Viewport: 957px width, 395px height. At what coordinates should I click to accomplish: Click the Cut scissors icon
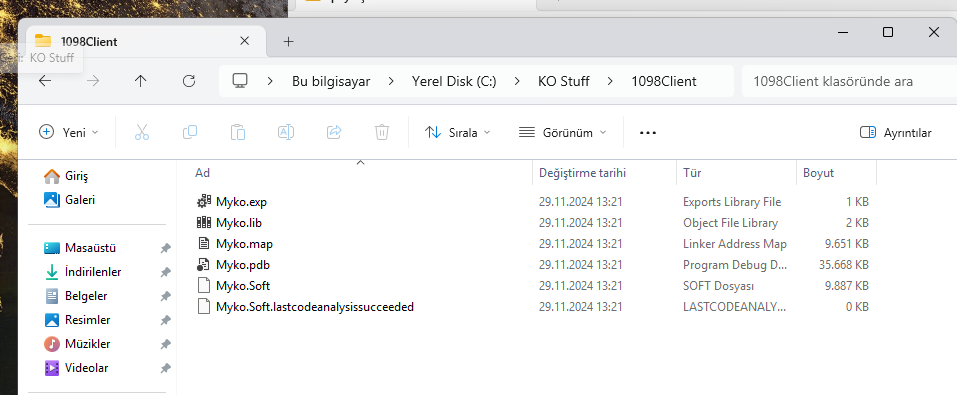[142, 132]
